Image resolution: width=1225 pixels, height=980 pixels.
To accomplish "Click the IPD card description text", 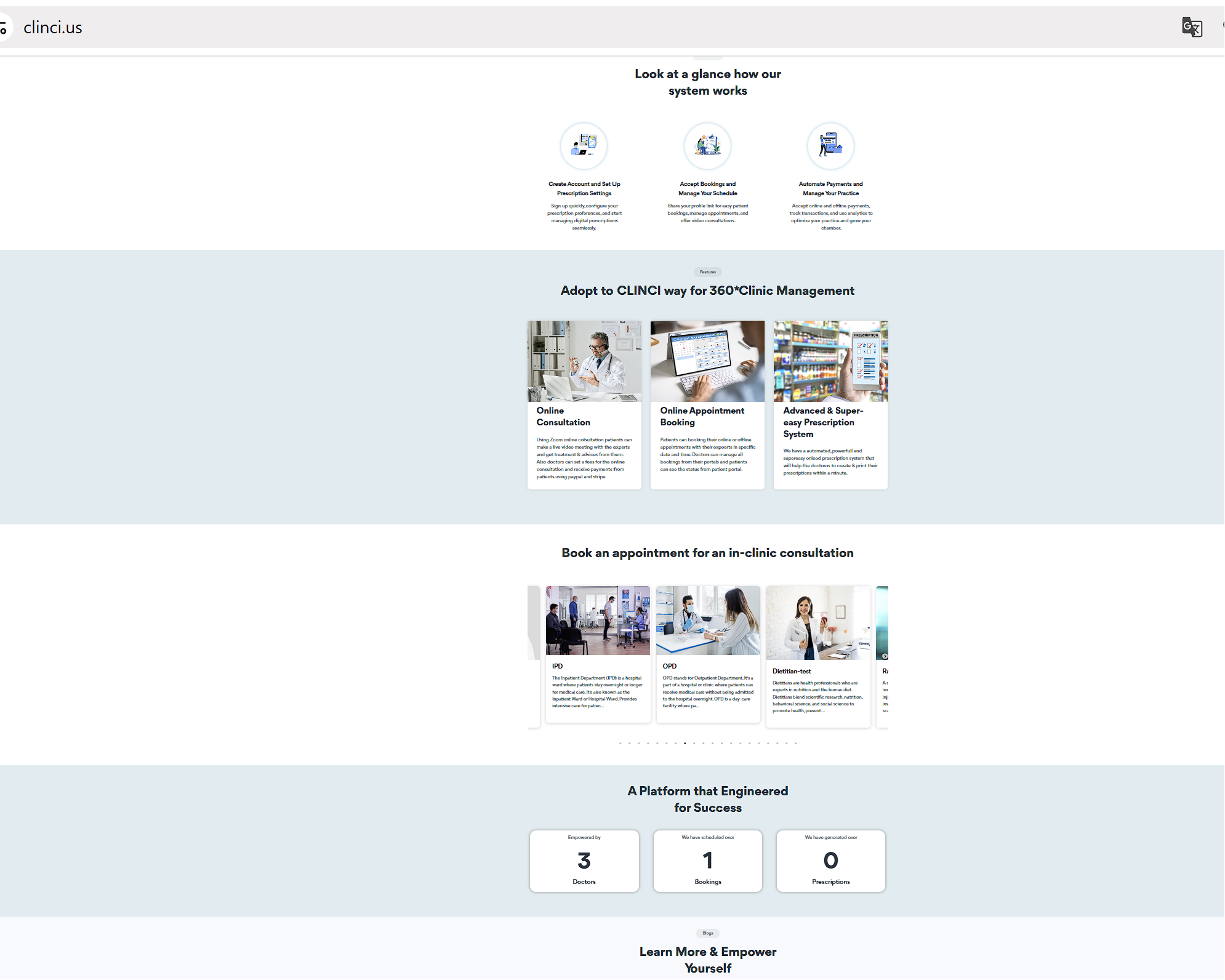I will click(597, 692).
